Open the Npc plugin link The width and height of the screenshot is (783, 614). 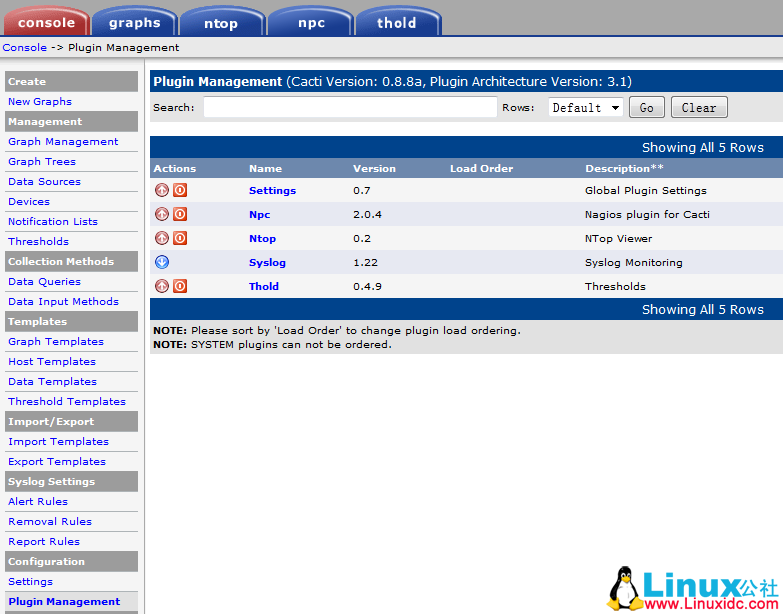tap(260, 214)
